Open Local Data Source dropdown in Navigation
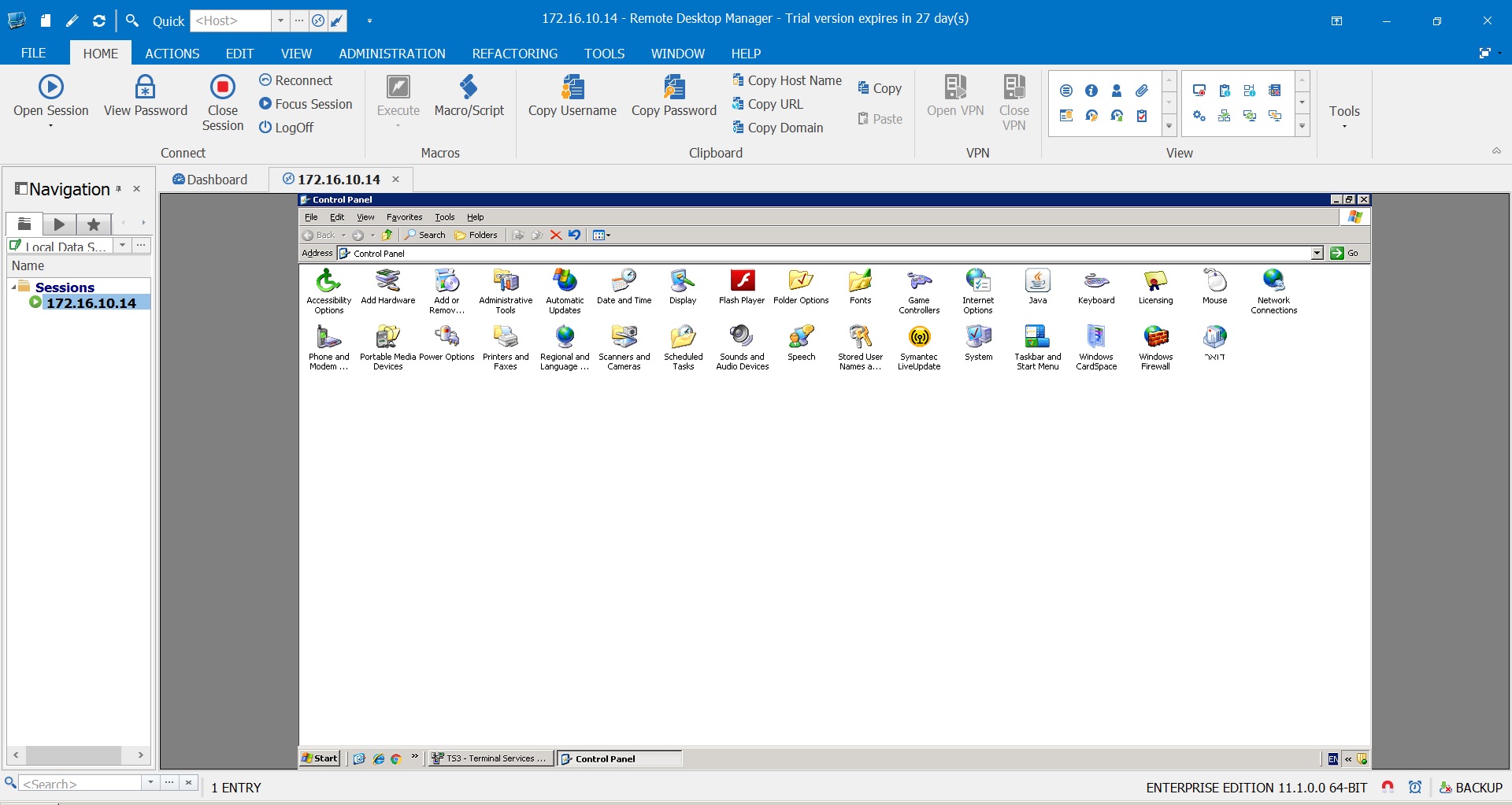The width and height of the screenshot is (1512, 805). tap(122, 245)
